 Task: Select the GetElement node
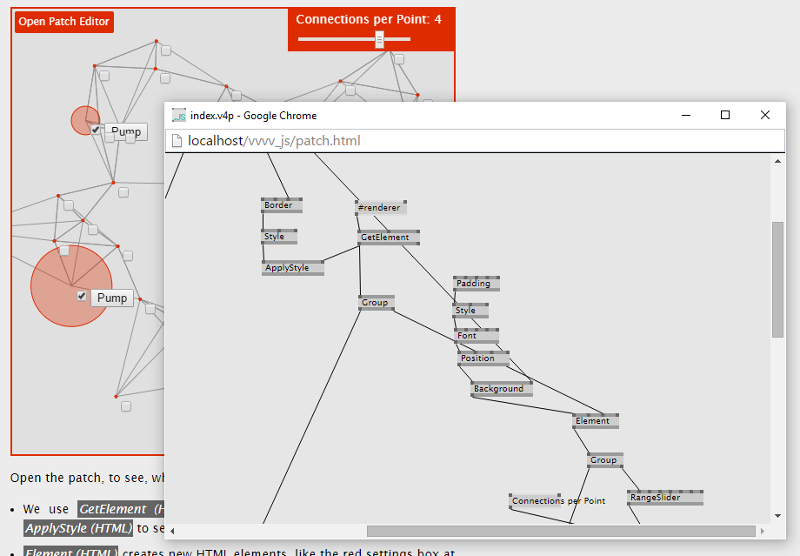point(388,237)
